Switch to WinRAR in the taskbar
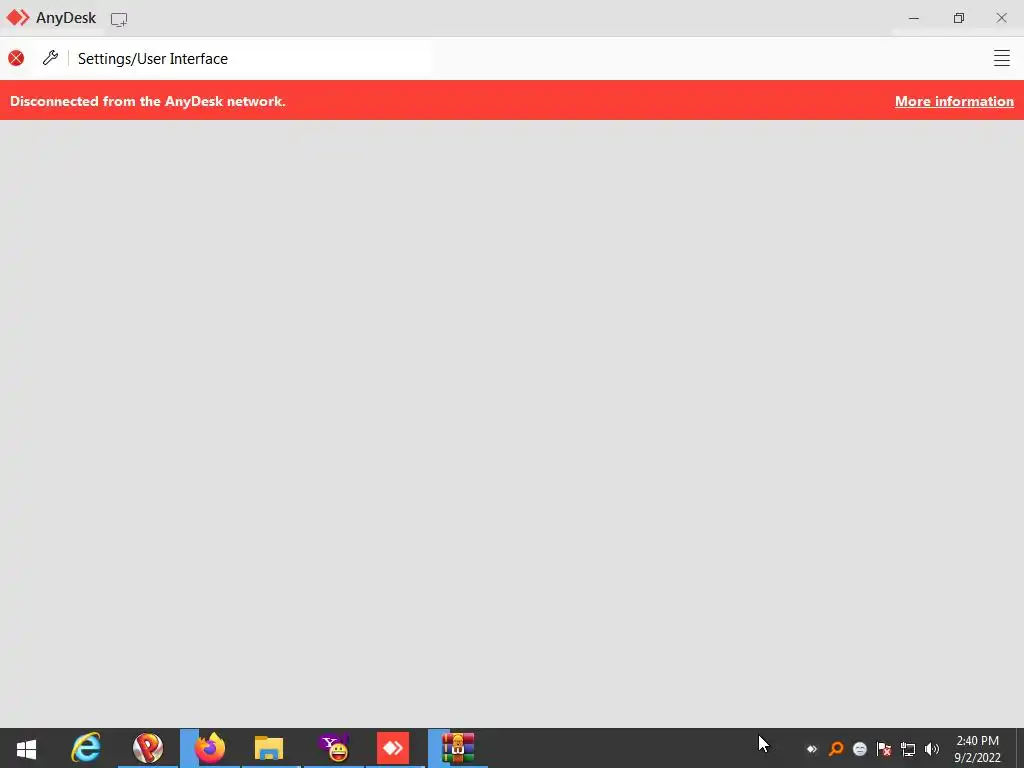The width and height of the screenshot is (1024, 768). (458, 748)
